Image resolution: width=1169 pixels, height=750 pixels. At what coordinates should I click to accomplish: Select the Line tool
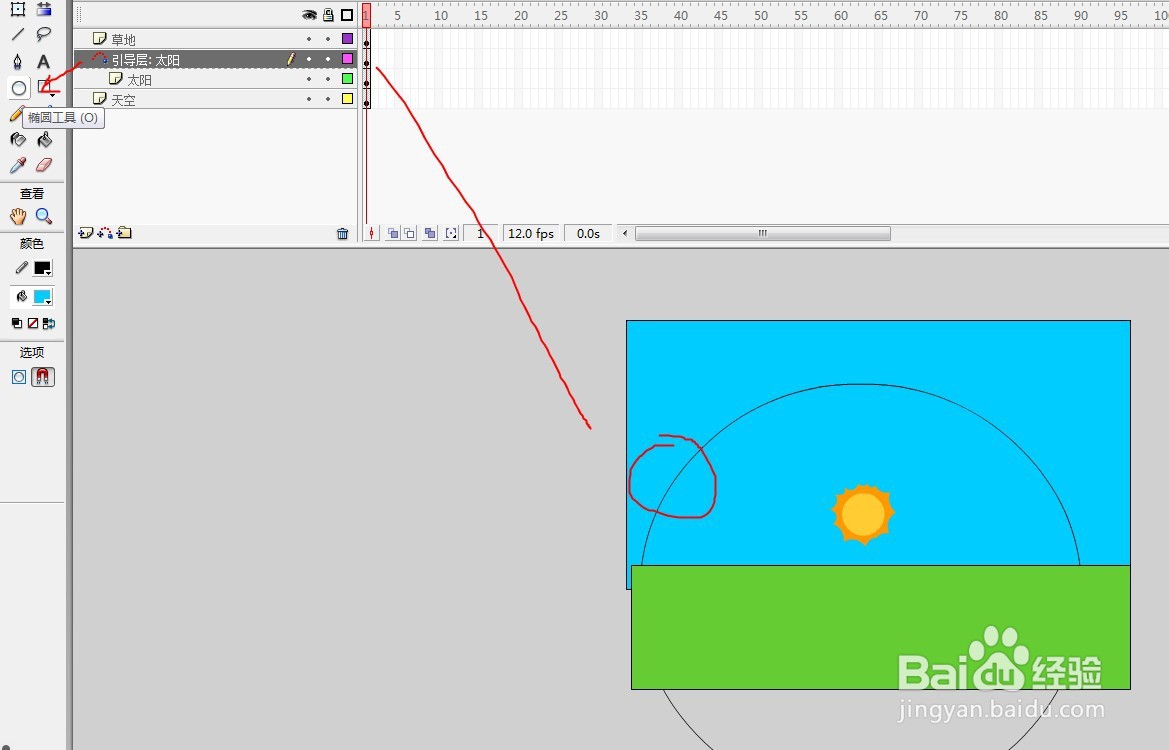[18, 34]
